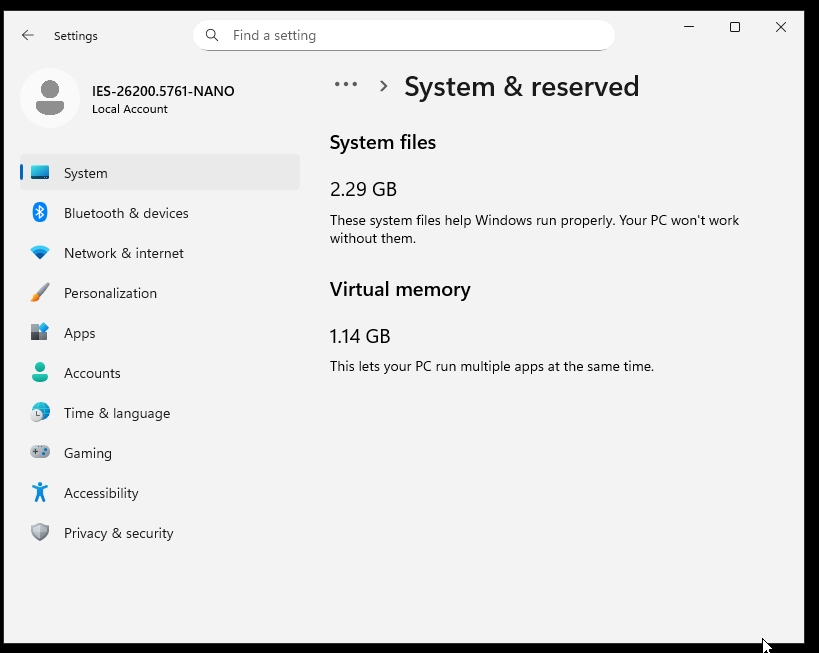Minimize the Settings window

[689, 27]
